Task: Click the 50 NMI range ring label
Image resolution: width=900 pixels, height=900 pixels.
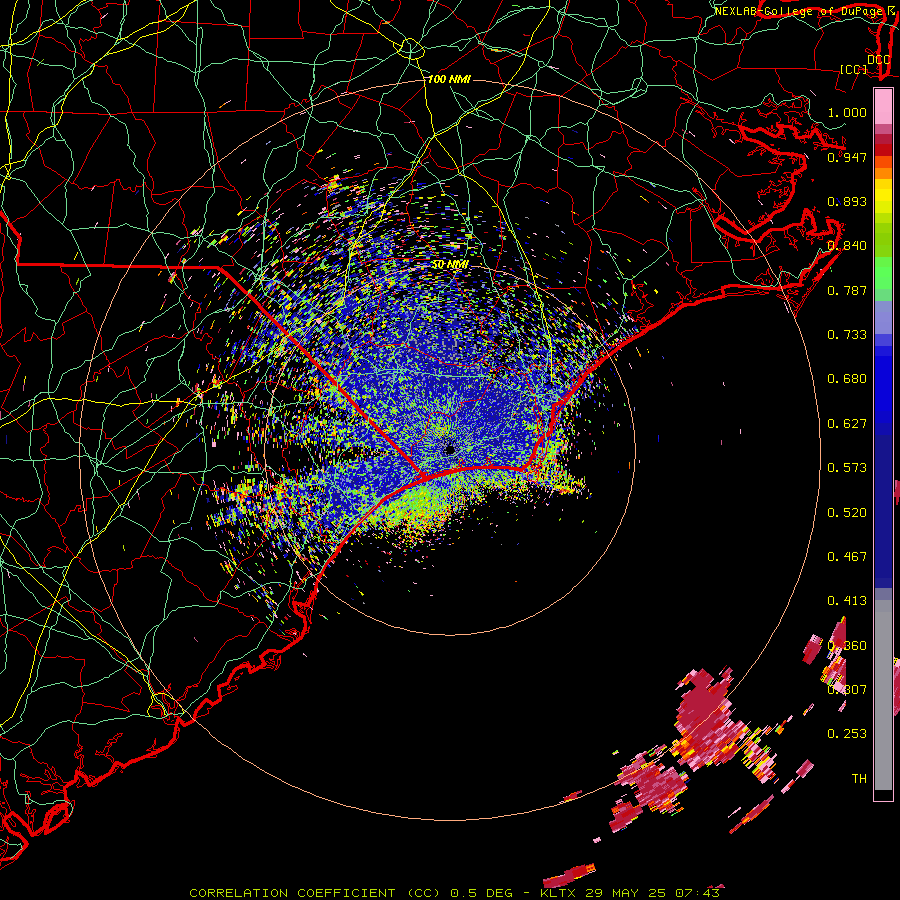Action: coord(450,265)
